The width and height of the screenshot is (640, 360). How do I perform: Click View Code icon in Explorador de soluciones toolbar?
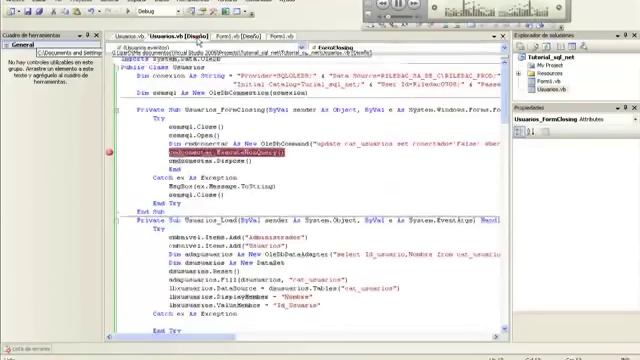[x=560, y=47]
